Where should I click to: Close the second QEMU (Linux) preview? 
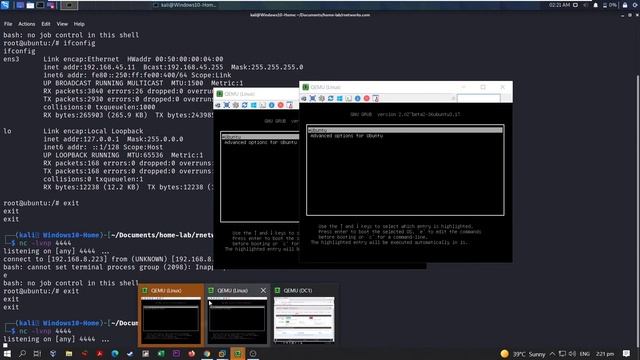point(263,290)
